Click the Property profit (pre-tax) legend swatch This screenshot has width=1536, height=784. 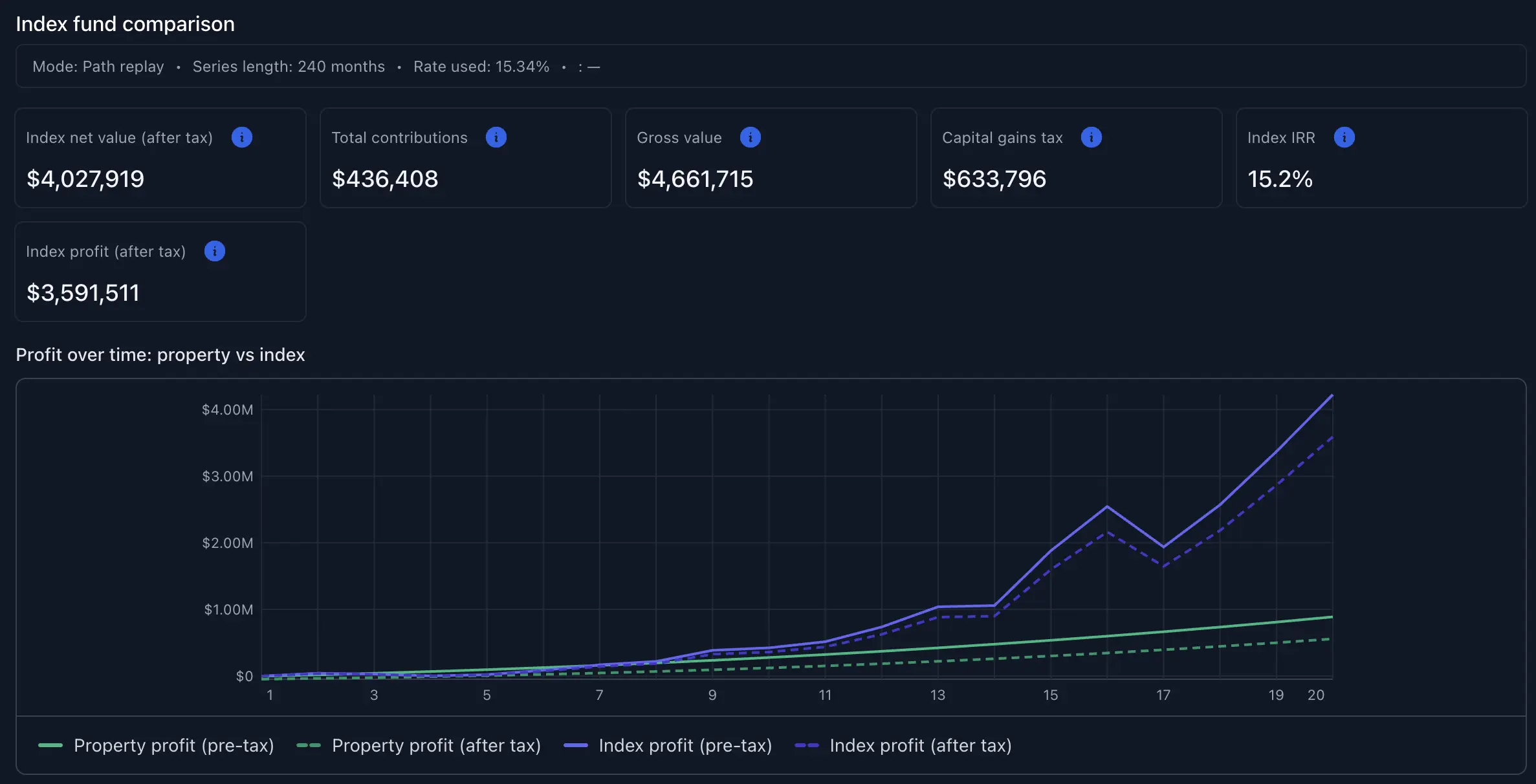[x=50, y=745]
